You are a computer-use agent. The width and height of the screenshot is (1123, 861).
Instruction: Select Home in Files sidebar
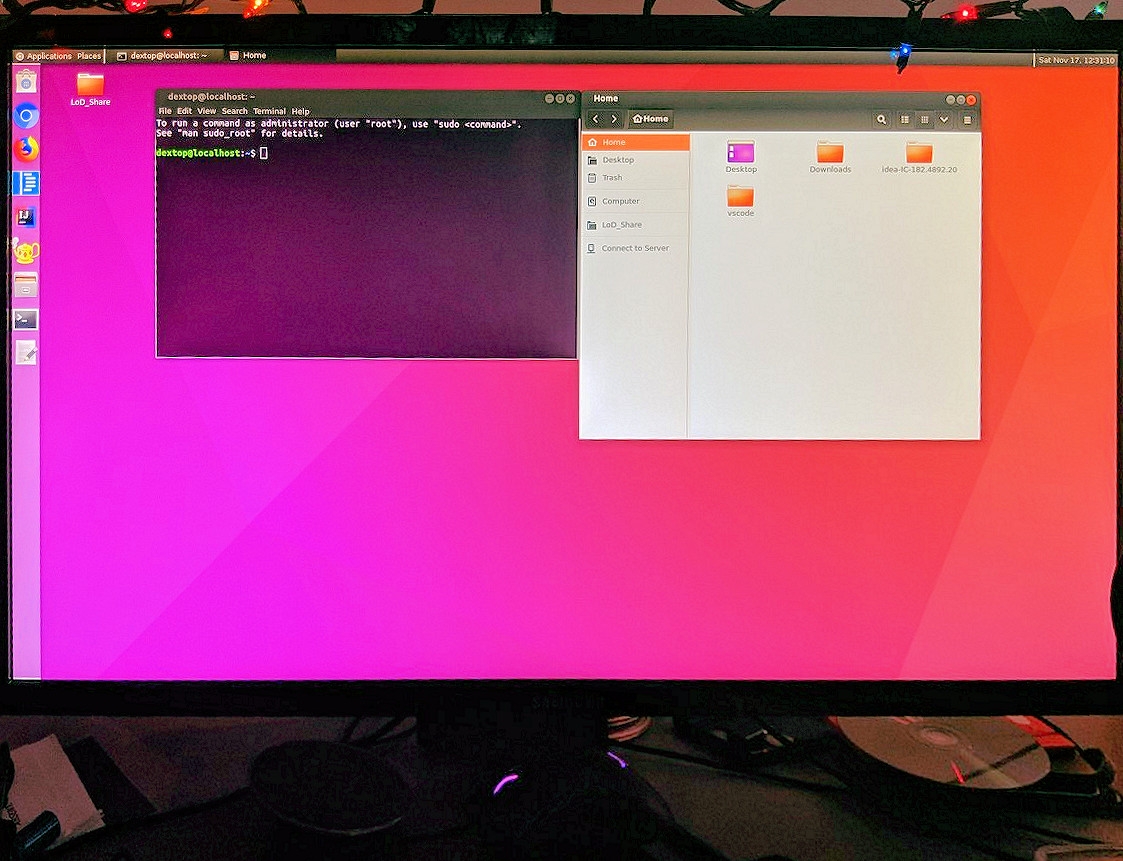[636, 142]
